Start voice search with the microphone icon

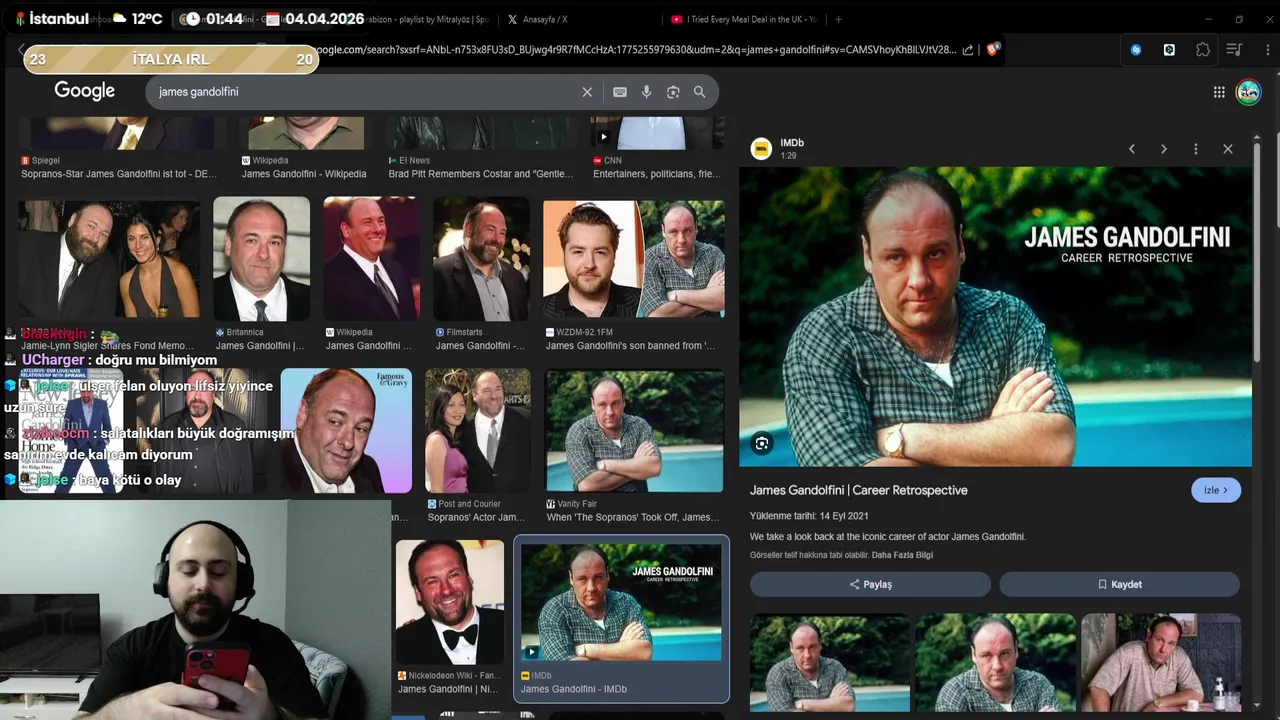pos(647,92)
